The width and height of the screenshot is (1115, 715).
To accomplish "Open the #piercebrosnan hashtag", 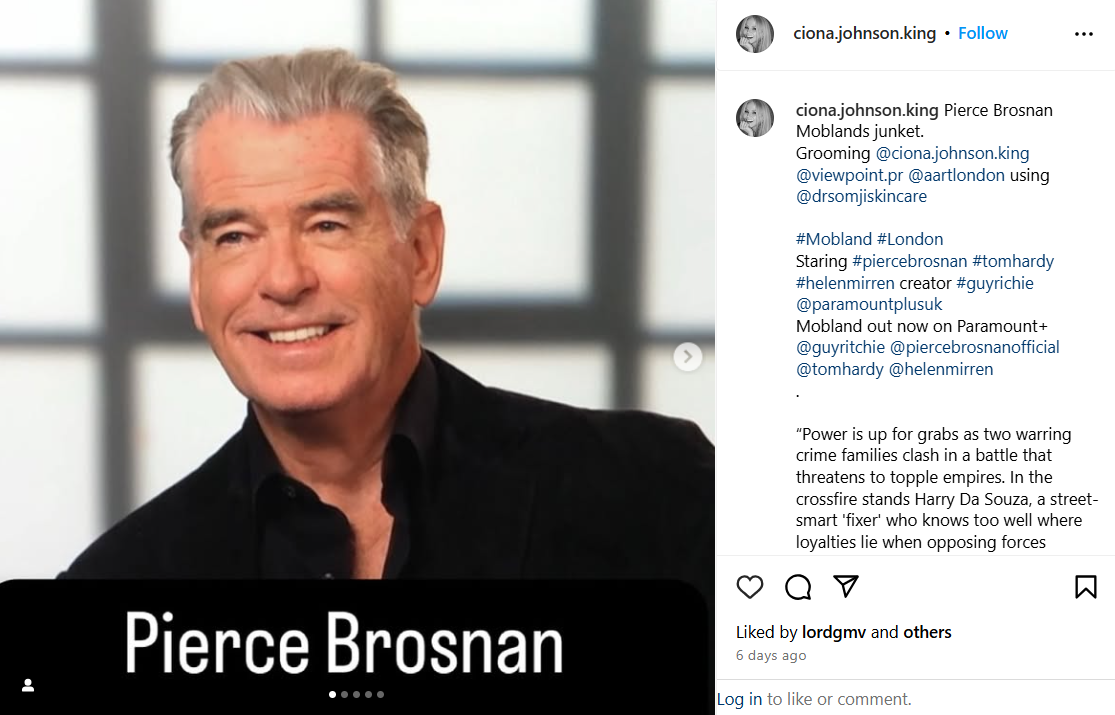I will point(909,261).
